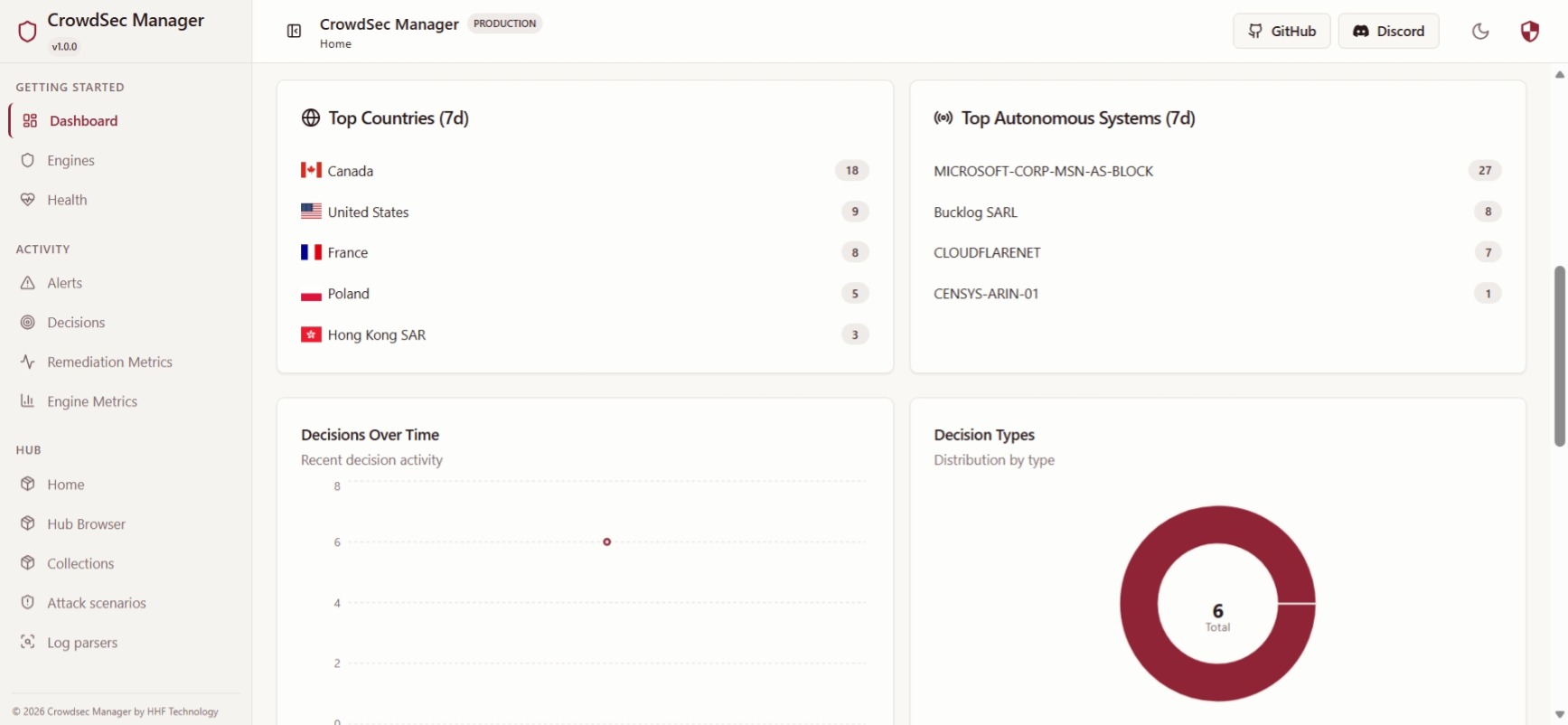Click MICROSOFT-CORP-MSN-AS-BLOCK entry

(1043, 171)
